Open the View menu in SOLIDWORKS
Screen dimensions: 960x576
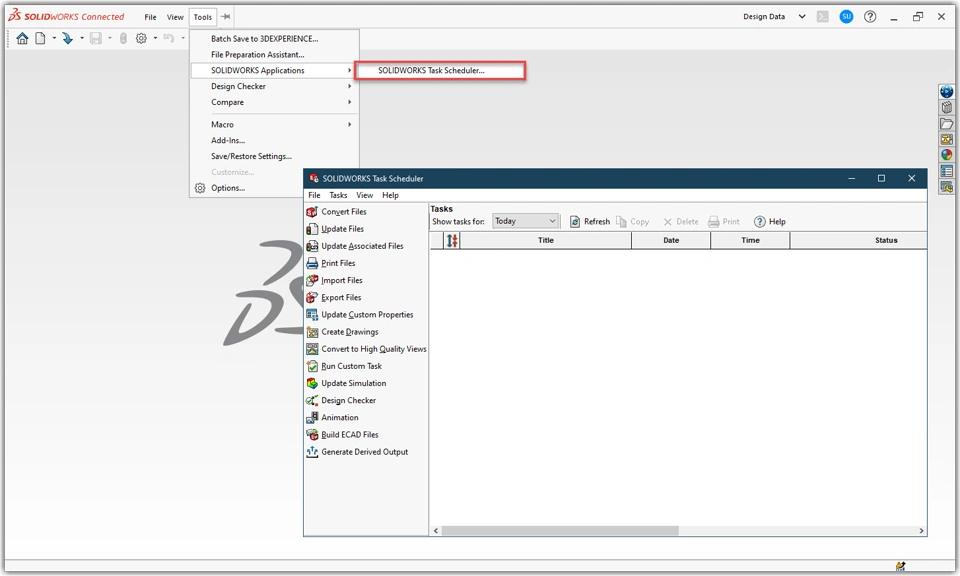click(175, 17)
